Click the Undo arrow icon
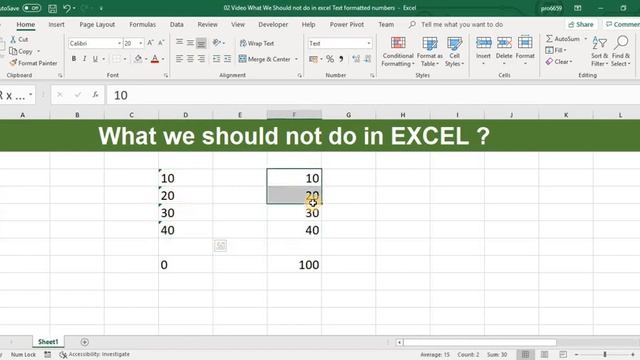 point(67,8)
